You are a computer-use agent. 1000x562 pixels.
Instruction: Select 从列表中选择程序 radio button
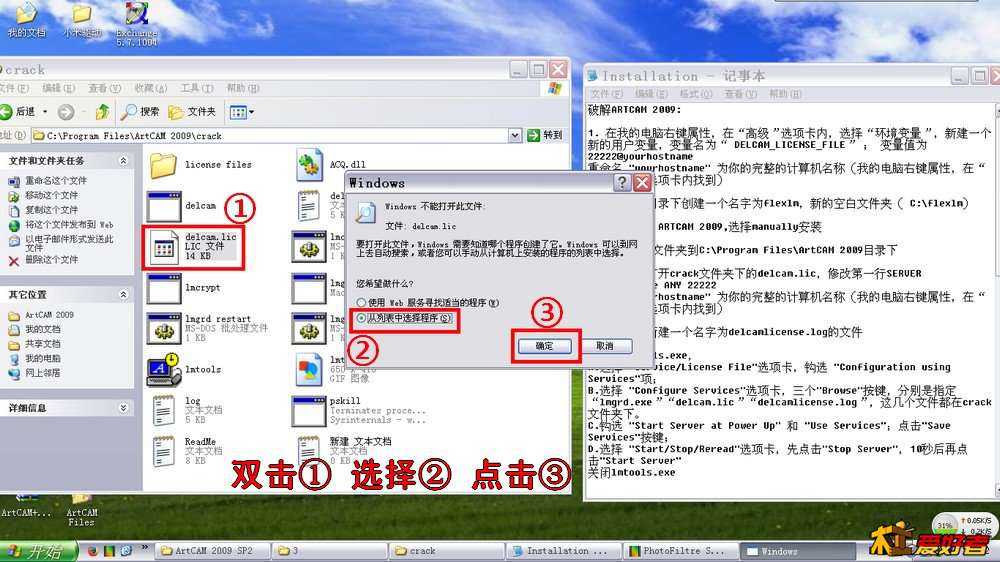click(362, 318)
